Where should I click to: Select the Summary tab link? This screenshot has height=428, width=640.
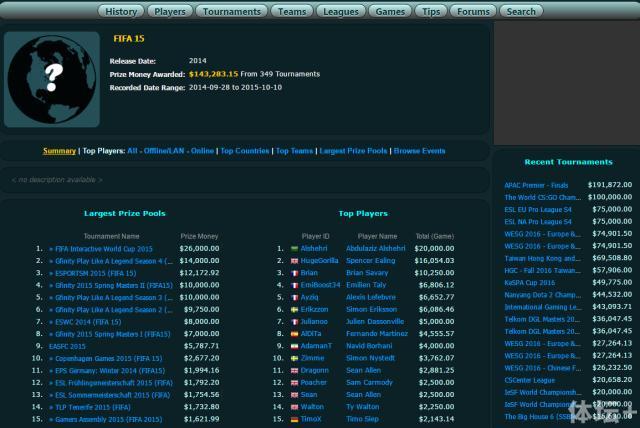click(x=59, y=151)
